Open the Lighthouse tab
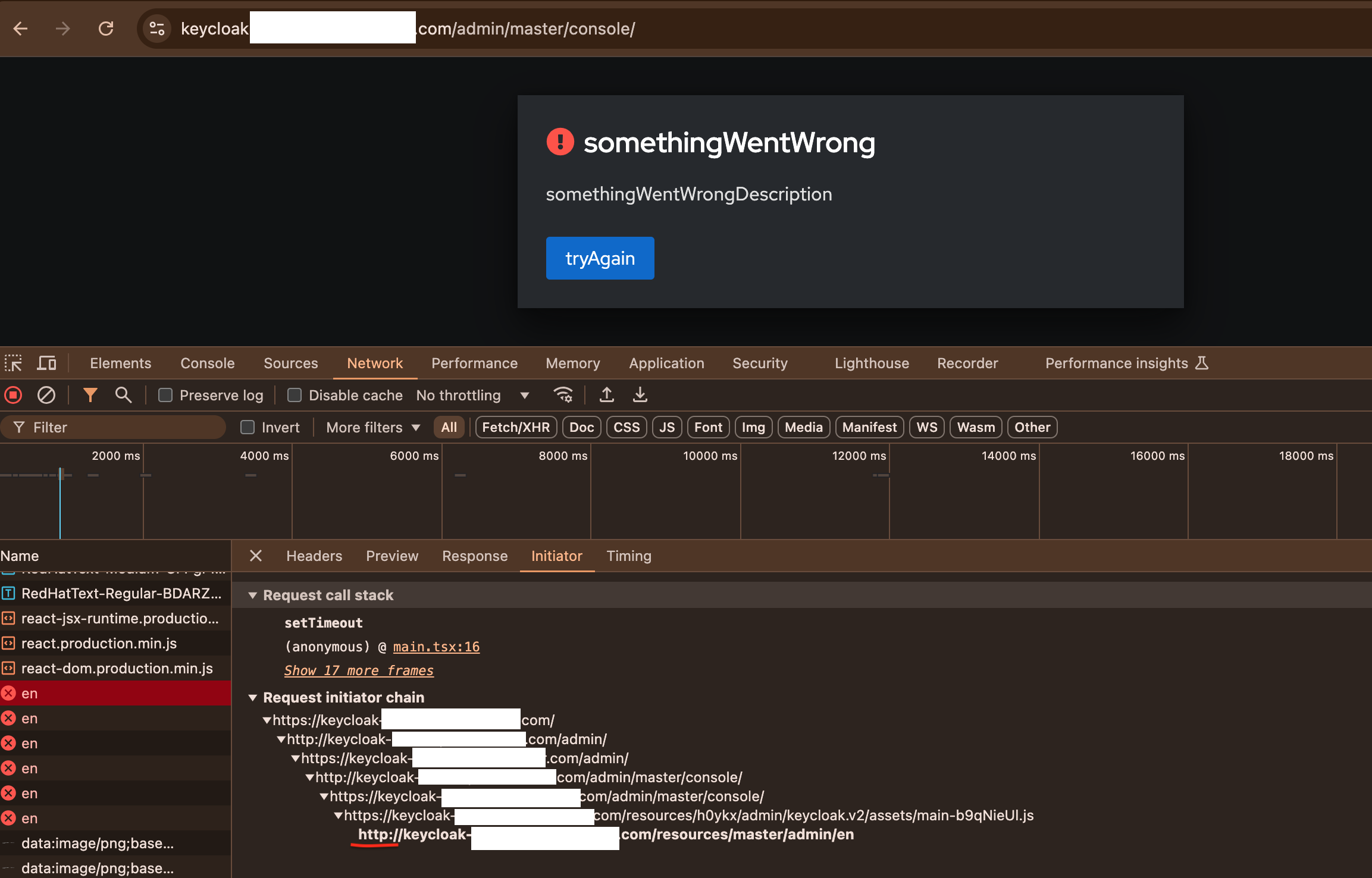This screenshot has width=1372, height=878. tap(872, 363)
